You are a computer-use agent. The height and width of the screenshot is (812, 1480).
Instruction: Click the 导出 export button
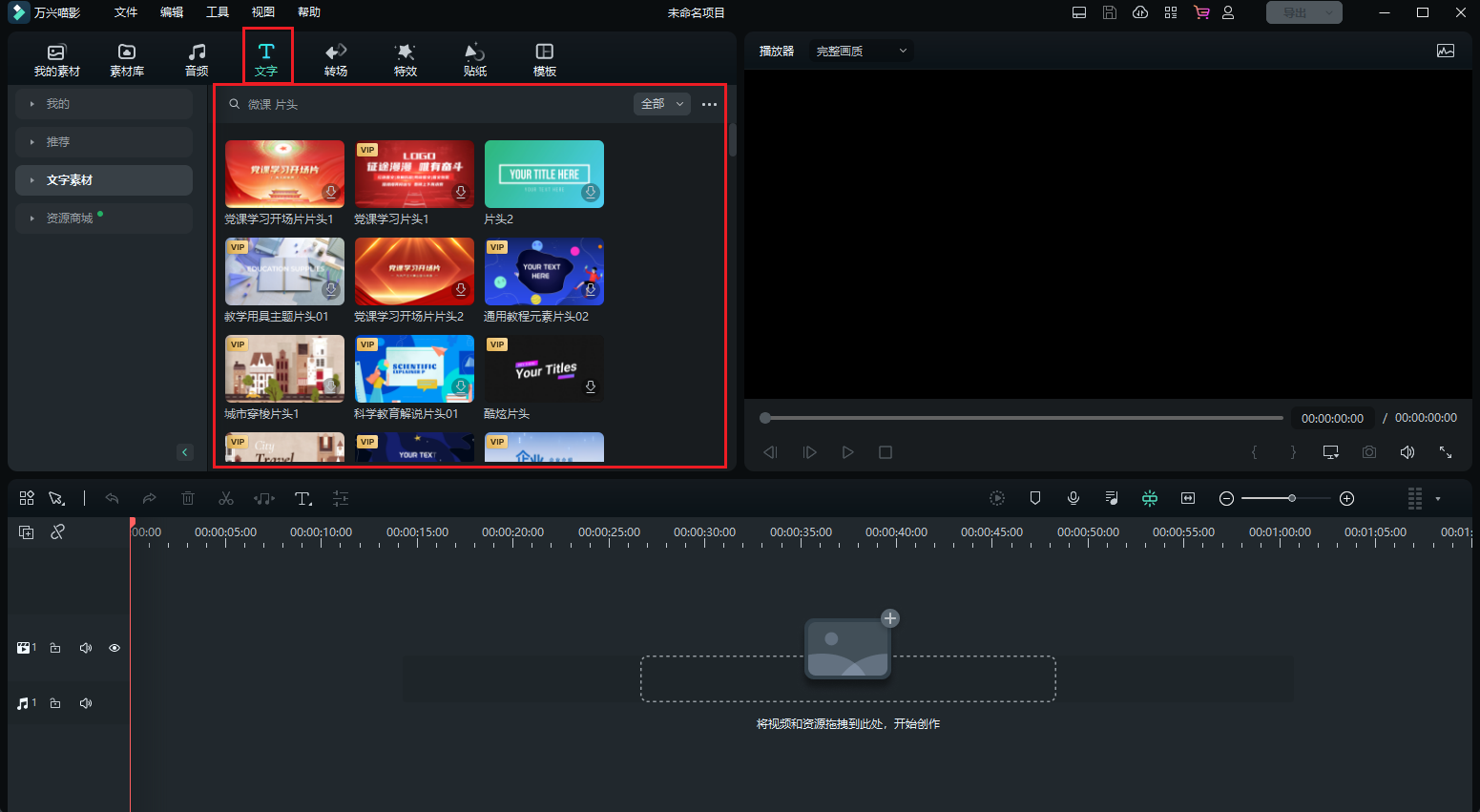(1303, 12)
